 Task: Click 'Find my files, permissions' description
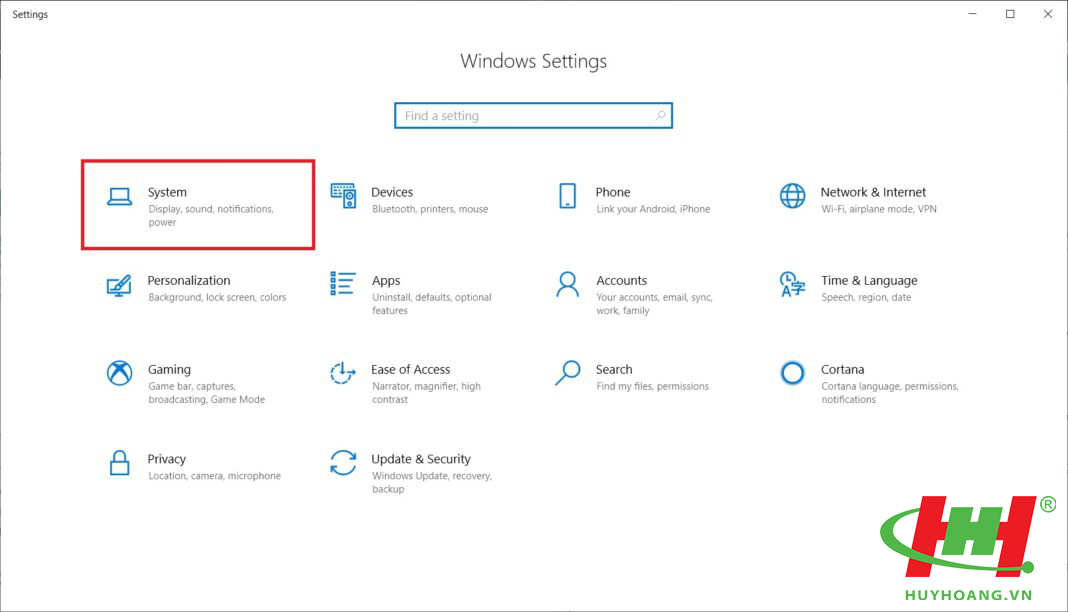(653, 386)
